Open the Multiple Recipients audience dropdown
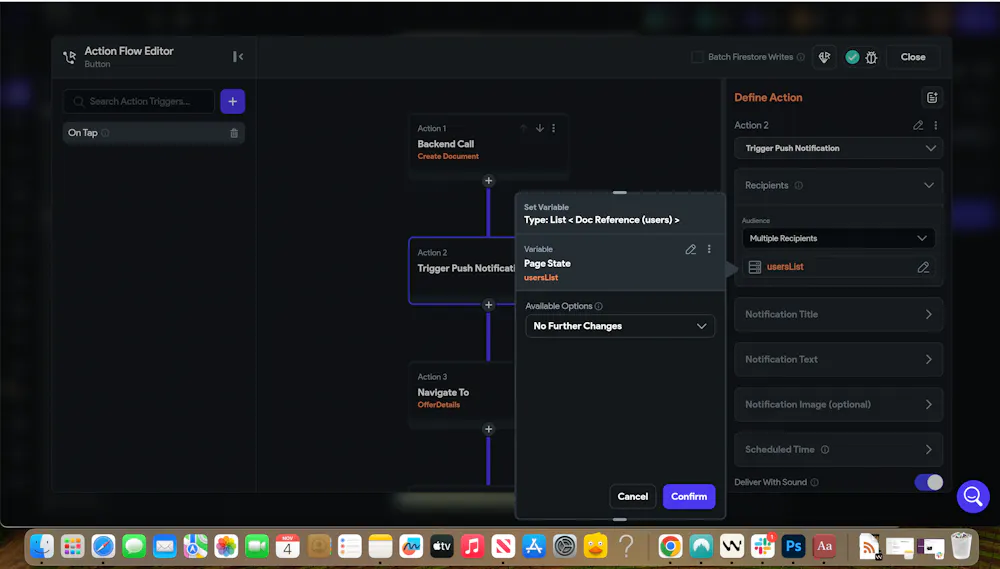Image resolution: width=1000 pixels, height=569 pixels. pos(838,238)
